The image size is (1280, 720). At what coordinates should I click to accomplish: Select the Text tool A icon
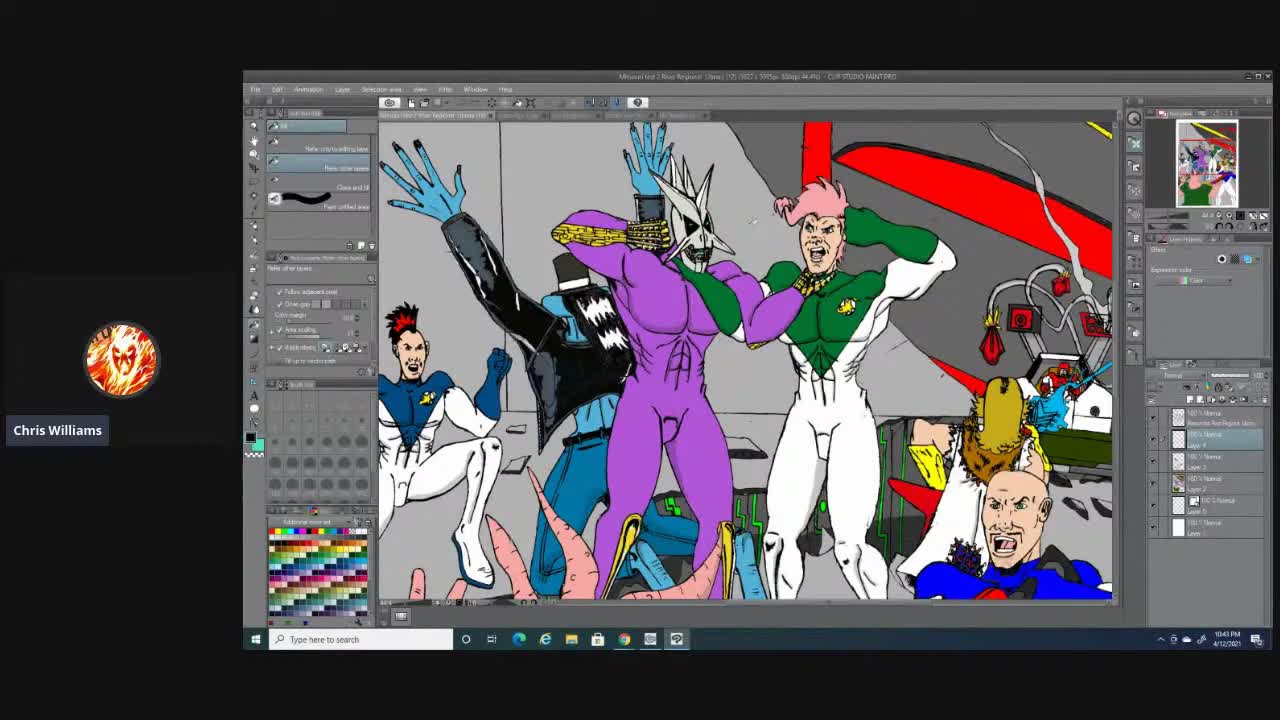pyautogui.click(x=254, y=396)
